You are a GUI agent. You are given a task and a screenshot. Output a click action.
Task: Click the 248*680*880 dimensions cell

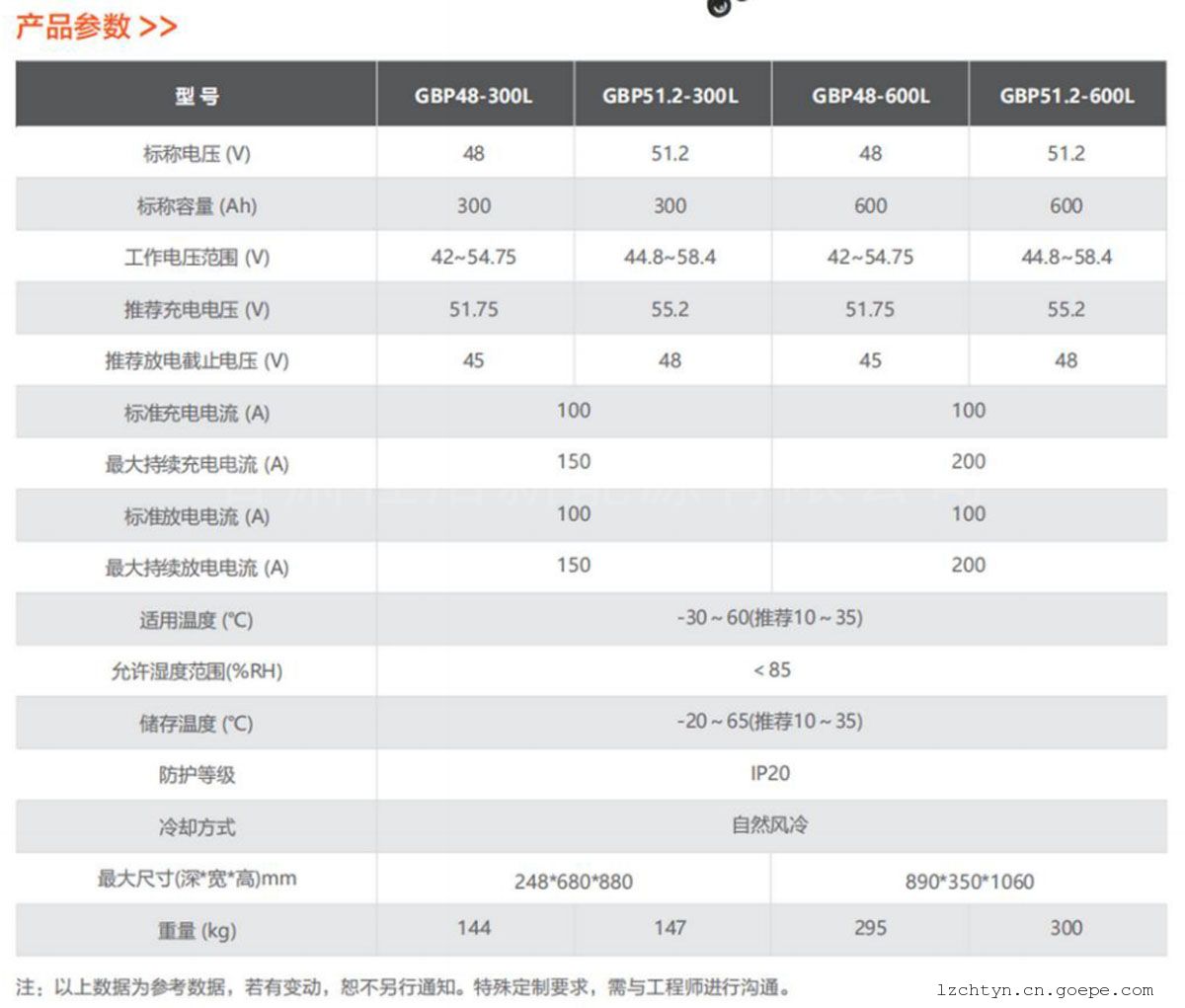[x=573, y=882]
